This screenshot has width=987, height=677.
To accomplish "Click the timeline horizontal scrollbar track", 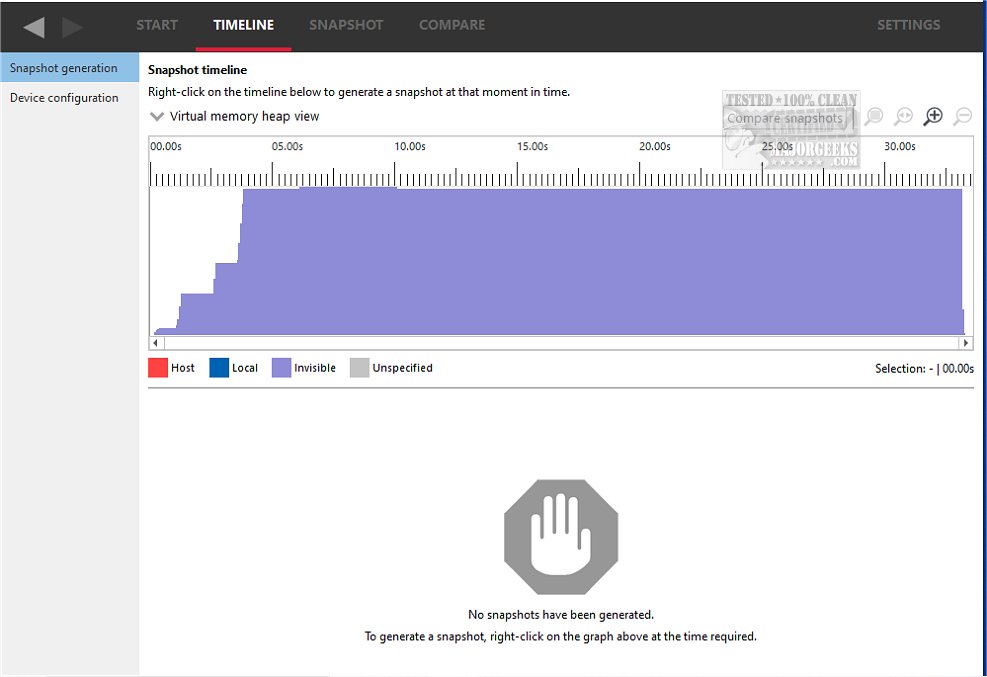I will pyautogui.click(x=561, y=343).
